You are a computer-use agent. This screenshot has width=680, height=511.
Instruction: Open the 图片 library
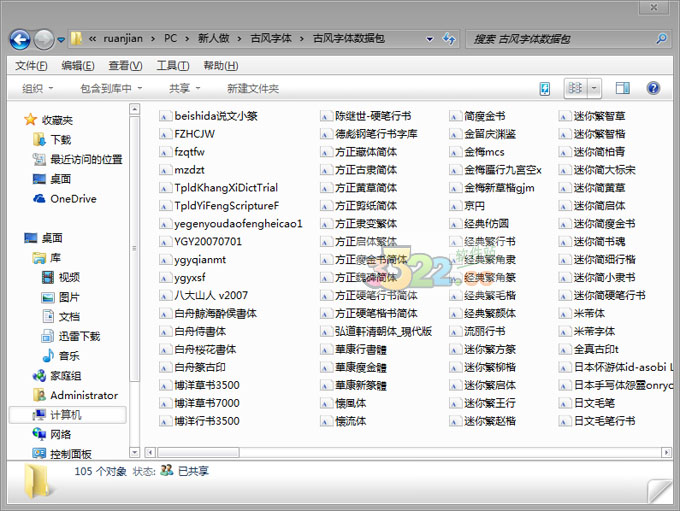(60, 297)
